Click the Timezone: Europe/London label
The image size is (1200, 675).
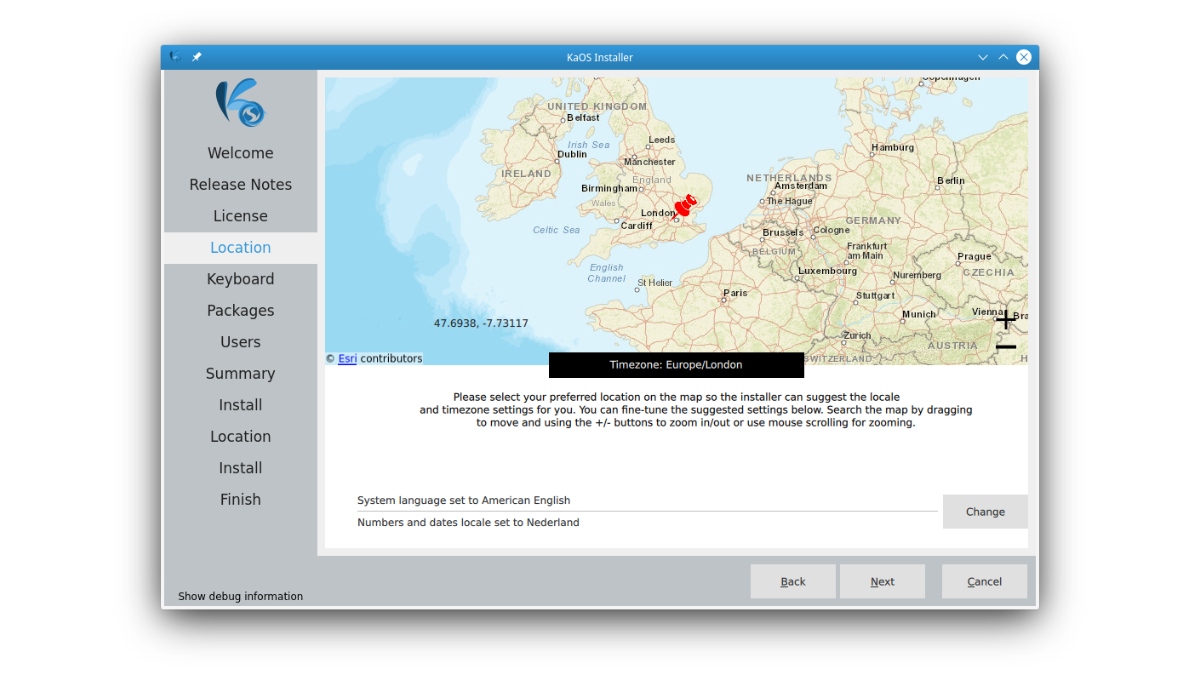pos(676,365)
